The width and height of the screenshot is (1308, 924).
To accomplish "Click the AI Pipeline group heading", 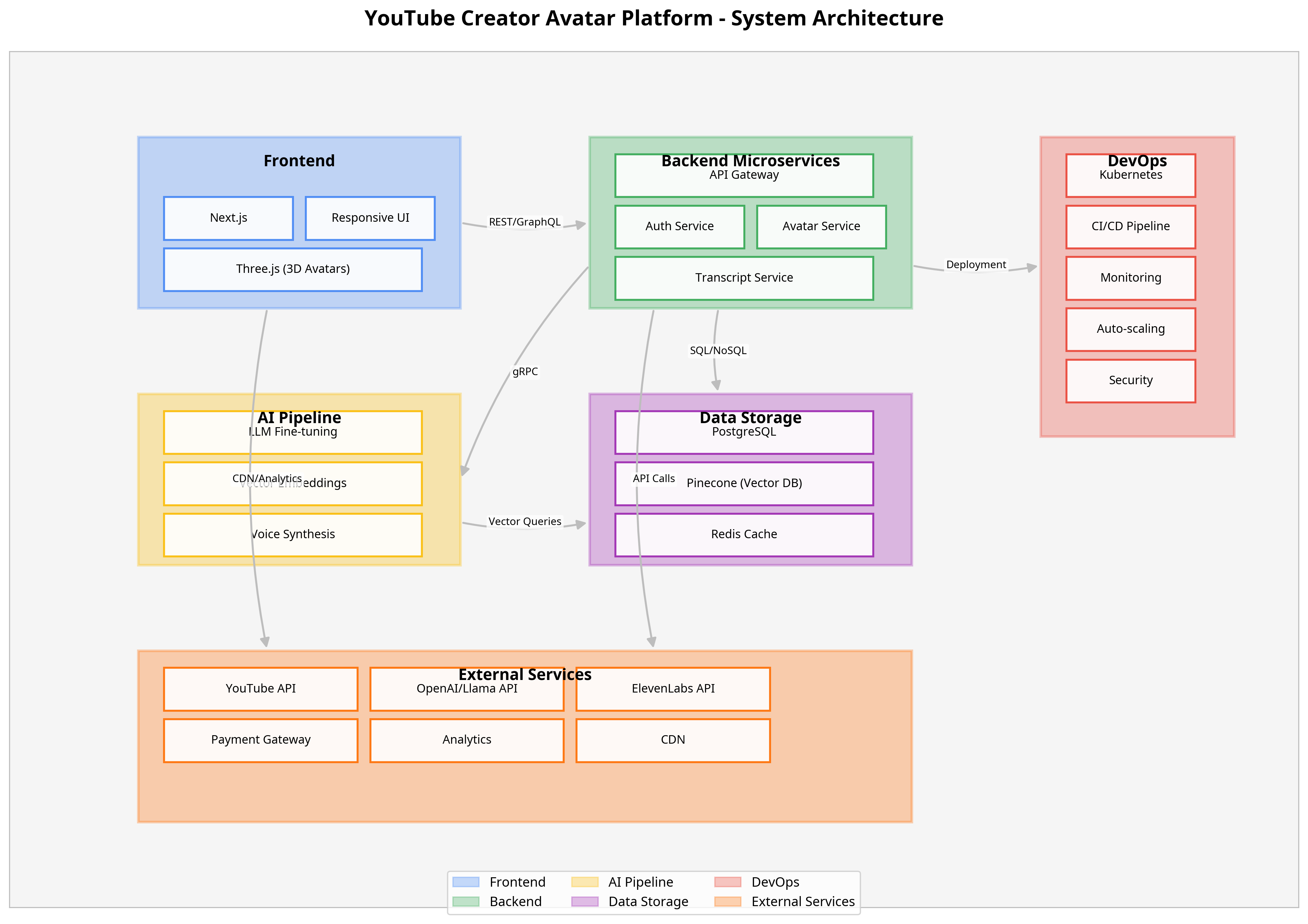I will click(299, 418).
